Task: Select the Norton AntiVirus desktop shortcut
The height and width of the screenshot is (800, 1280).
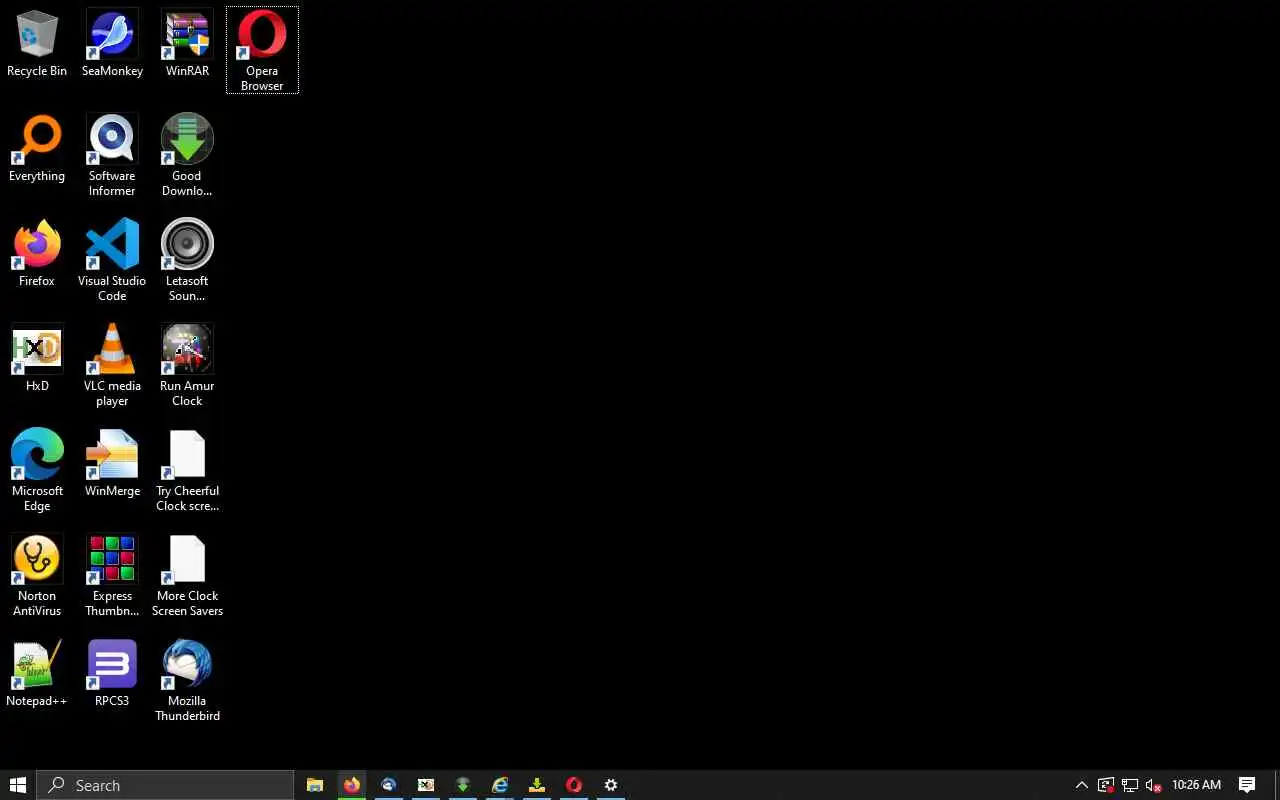Action: point(37,576)
